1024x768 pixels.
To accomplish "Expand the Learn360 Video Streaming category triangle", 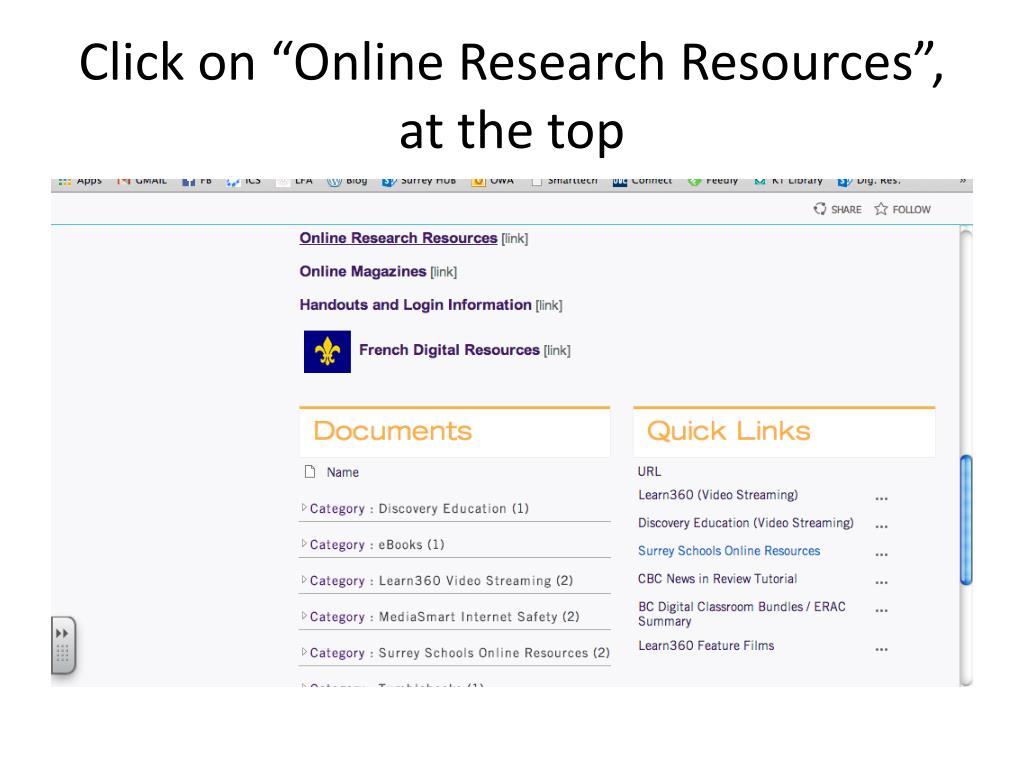I will coord(304,579).
